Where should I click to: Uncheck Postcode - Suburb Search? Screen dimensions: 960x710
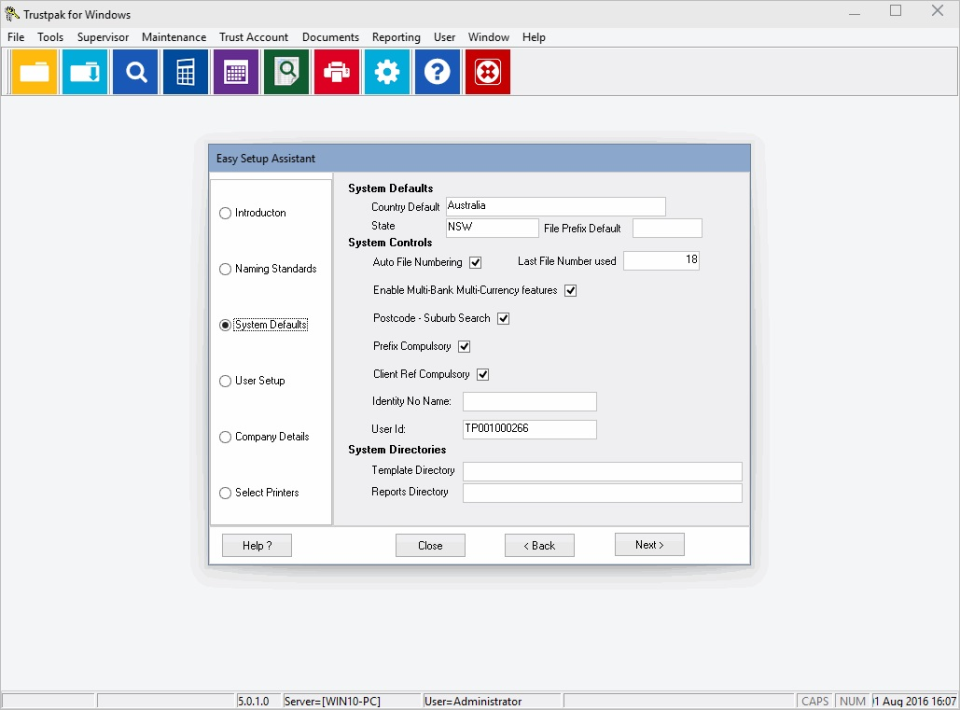(505, 318)
